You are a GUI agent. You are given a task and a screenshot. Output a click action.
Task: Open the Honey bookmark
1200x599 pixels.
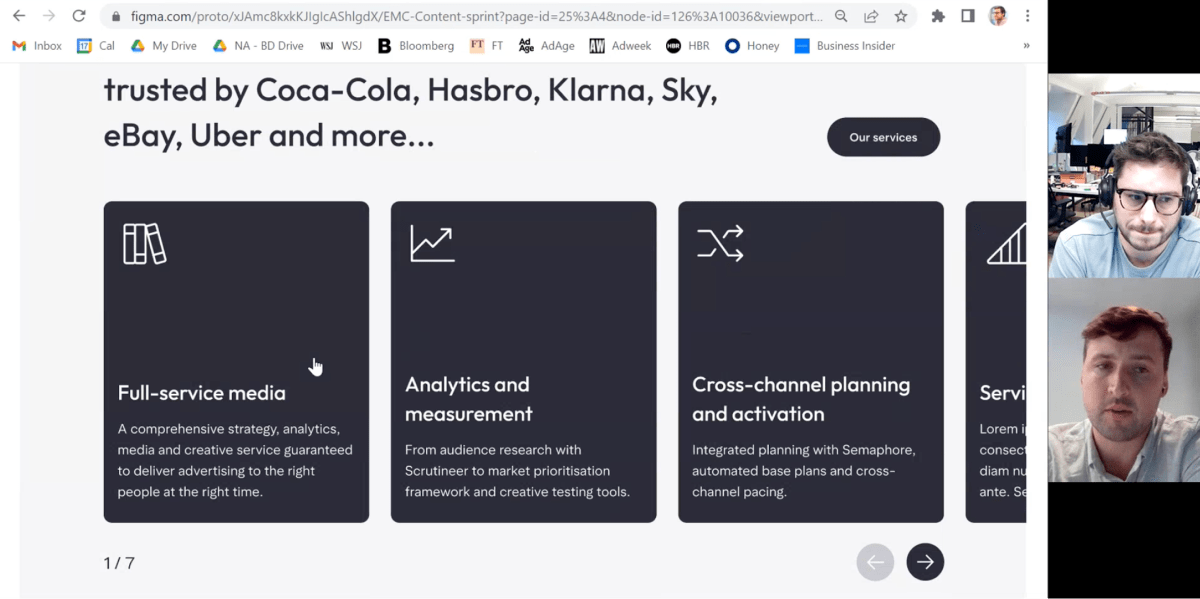(x=752, y=46)
